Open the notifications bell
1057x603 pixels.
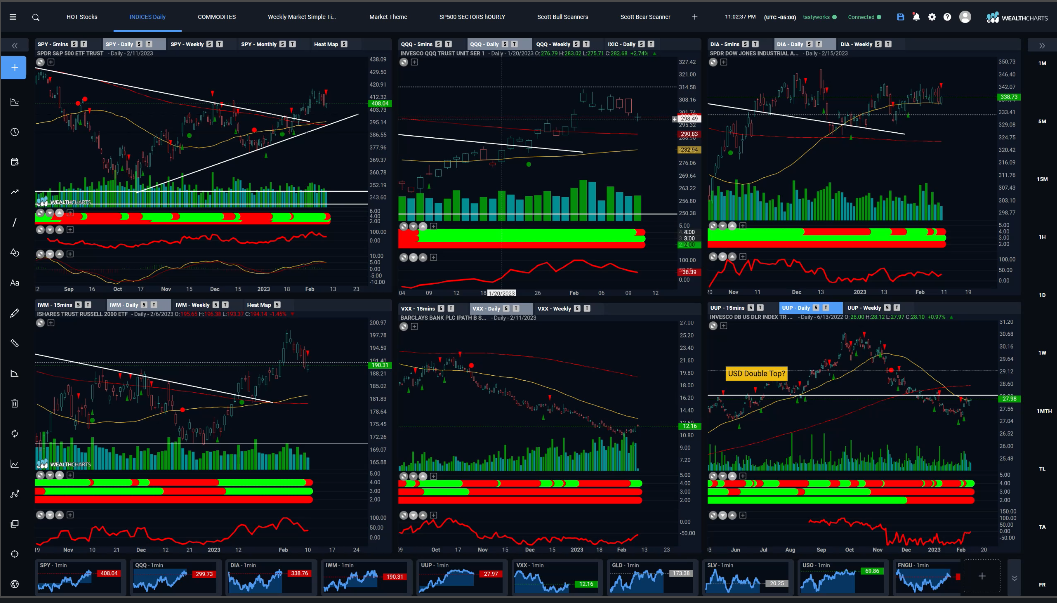point(916,17)
